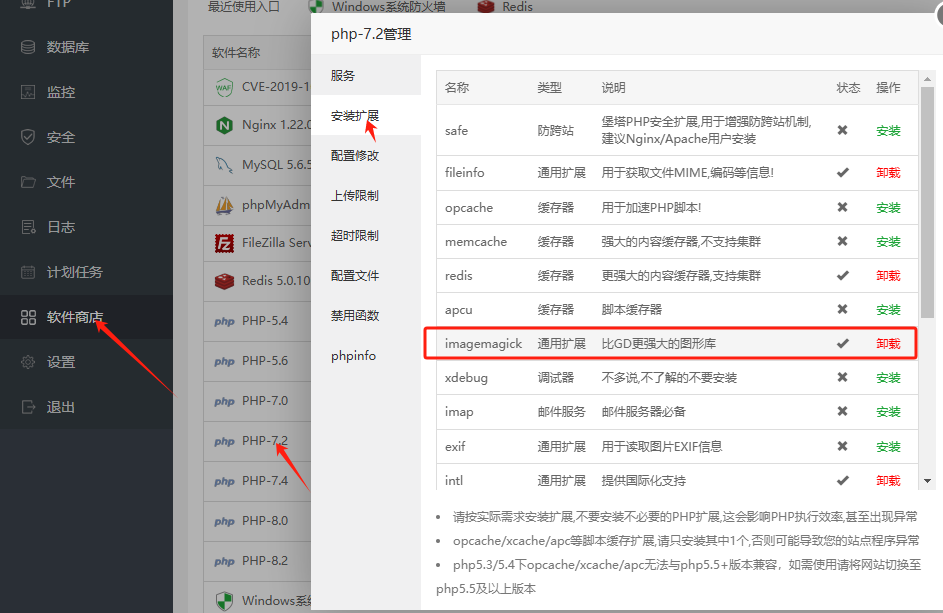The height and width of the screenshot is (613, 943).
Task: Click the imagemagick name cell
Action: [484, 343]
